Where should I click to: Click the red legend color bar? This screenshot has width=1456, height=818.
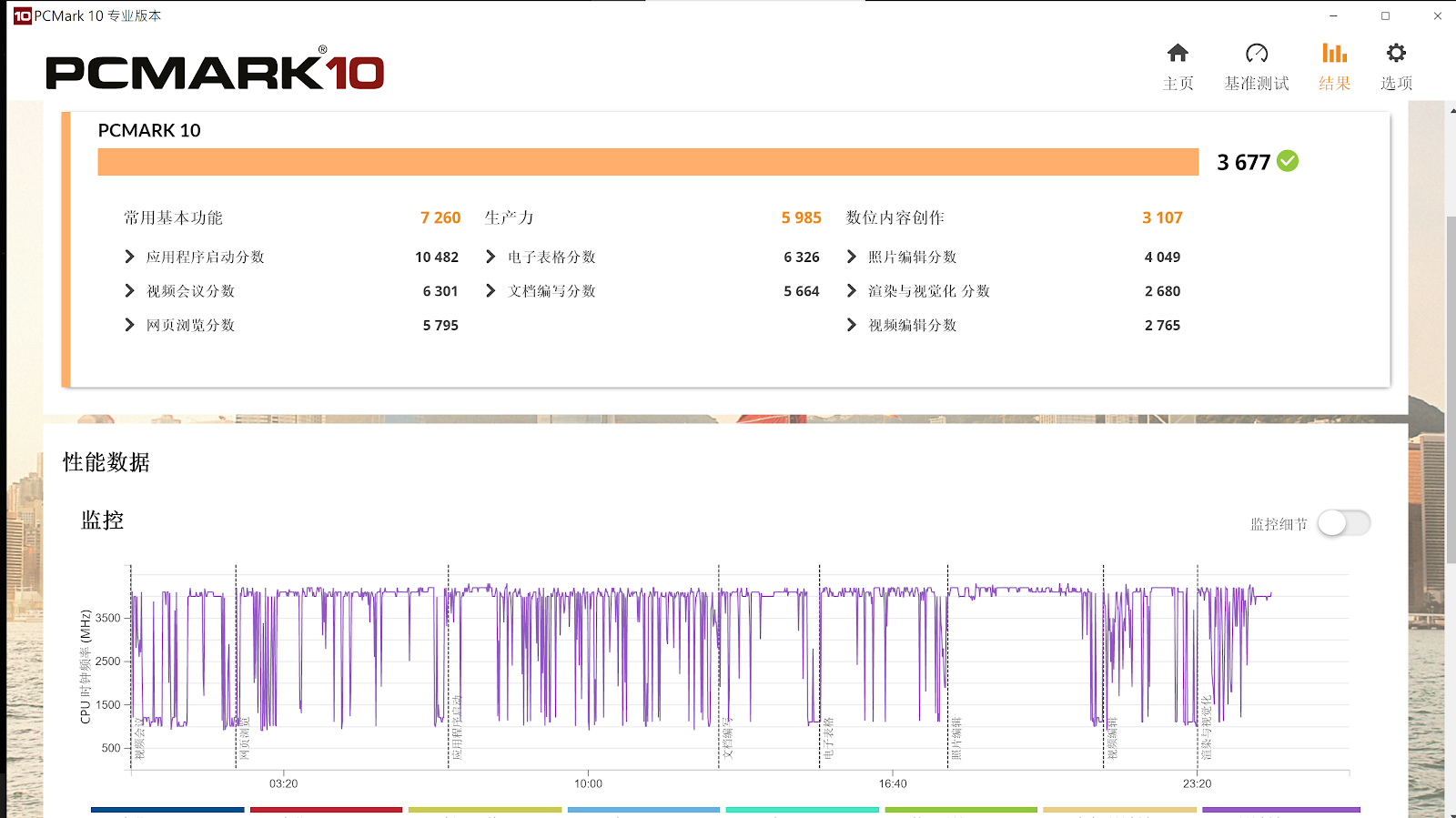click(x=326, y=809)
